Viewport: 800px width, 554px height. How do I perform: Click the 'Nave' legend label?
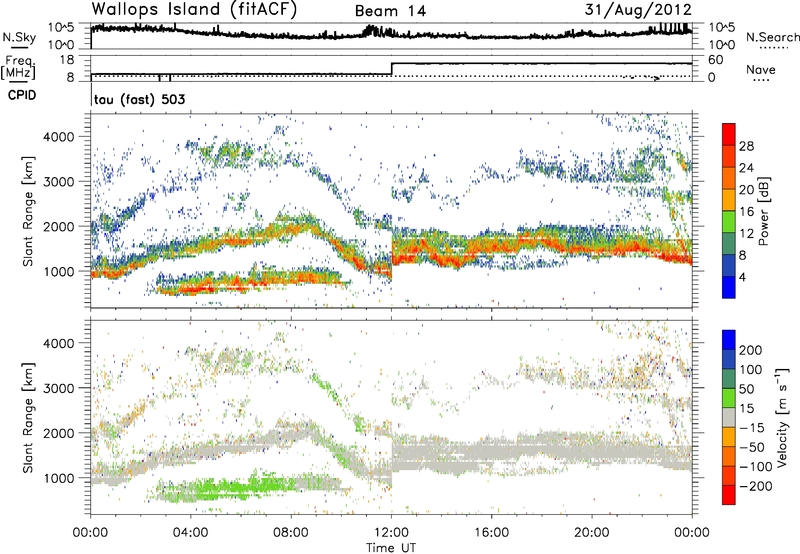tap(760, 69)
